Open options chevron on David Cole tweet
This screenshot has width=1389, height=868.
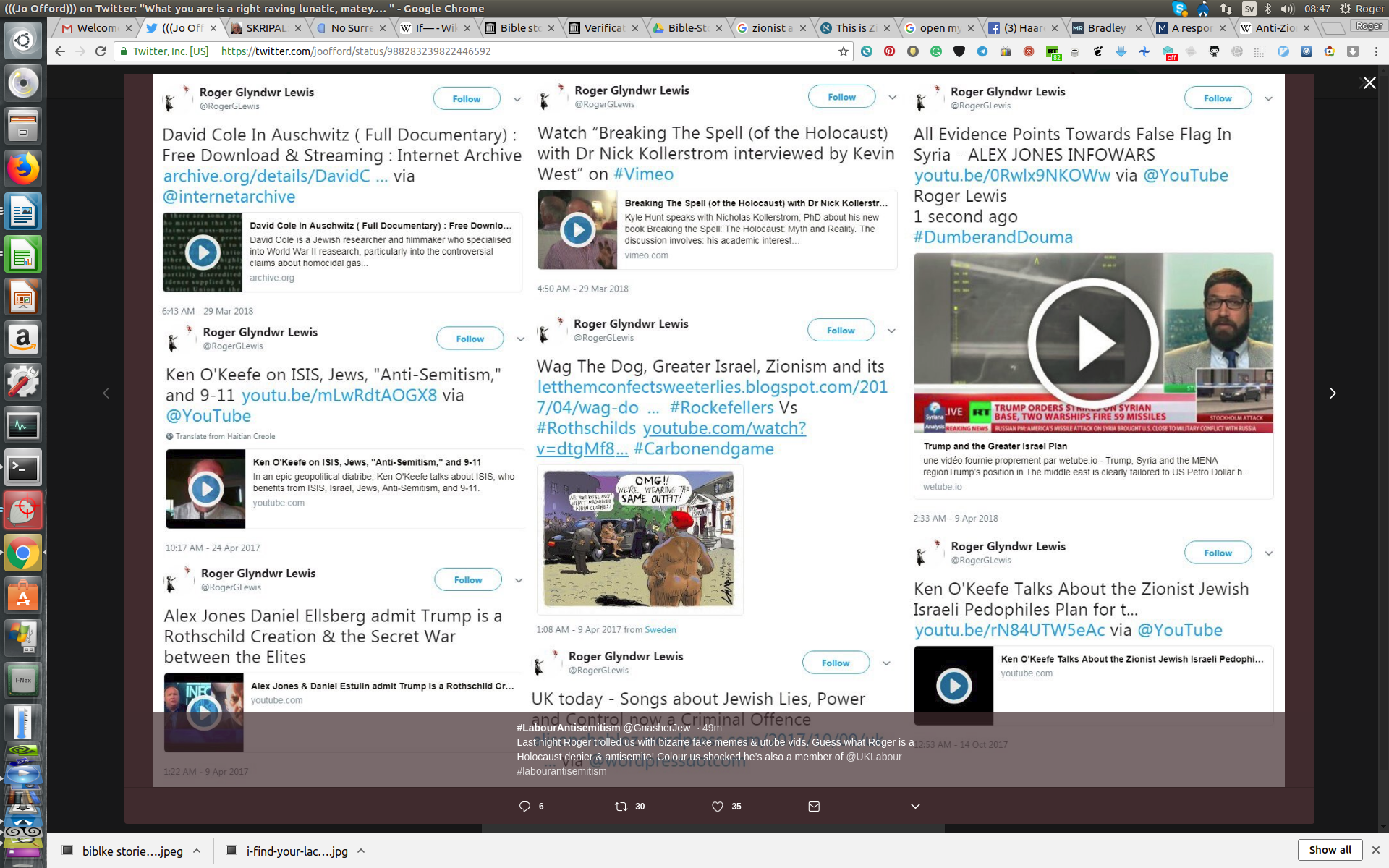click(517, 99)
